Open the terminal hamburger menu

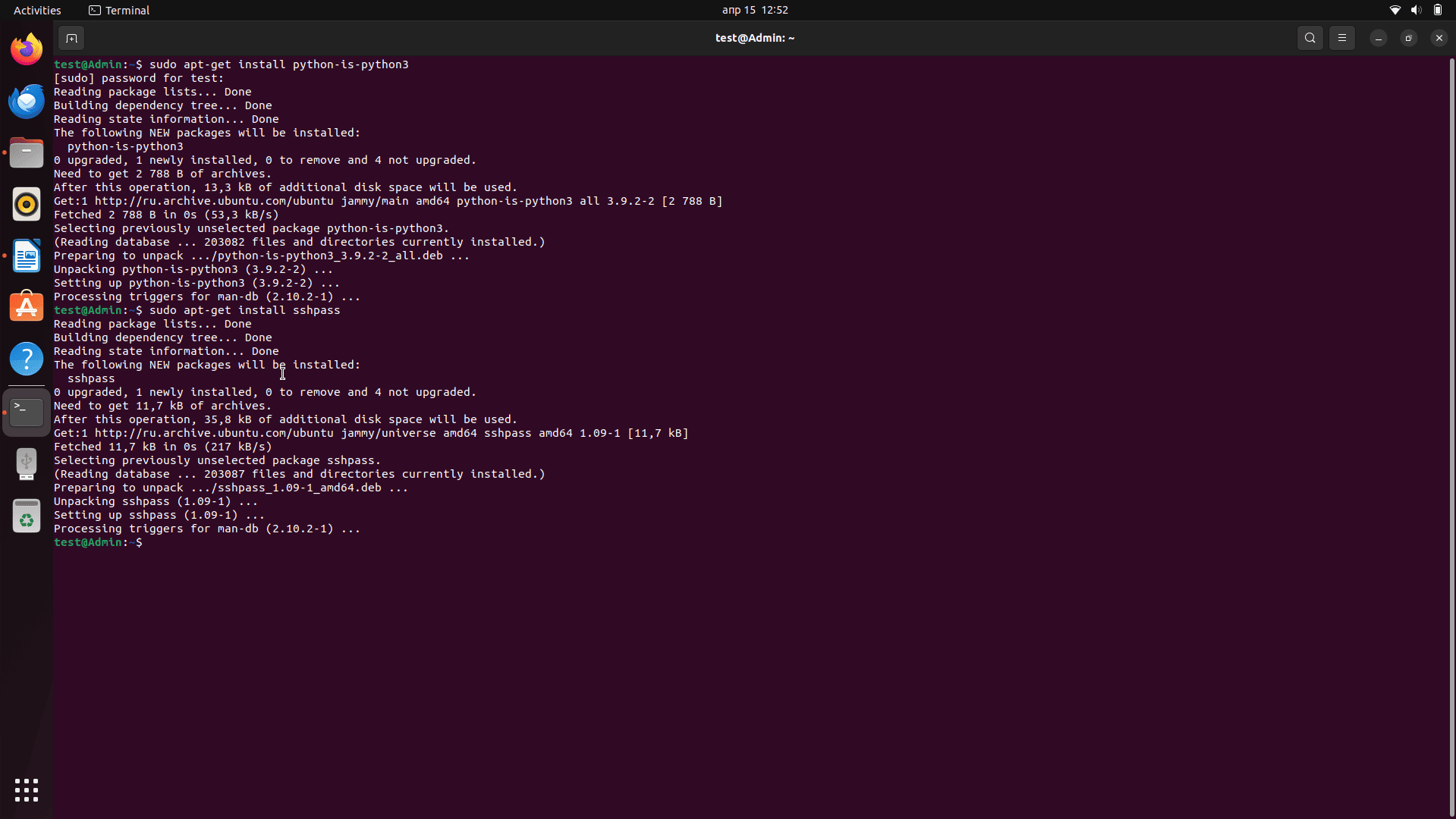point(1341,38)
